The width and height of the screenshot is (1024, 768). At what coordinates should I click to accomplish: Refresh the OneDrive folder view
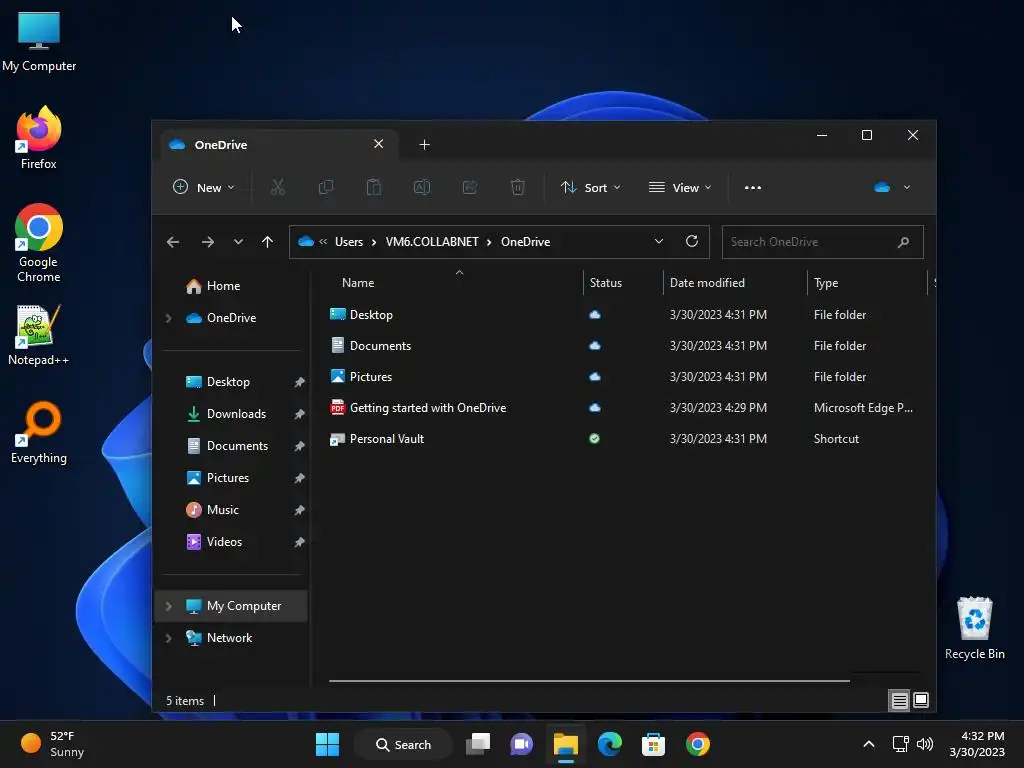click(x=692, y=242)
